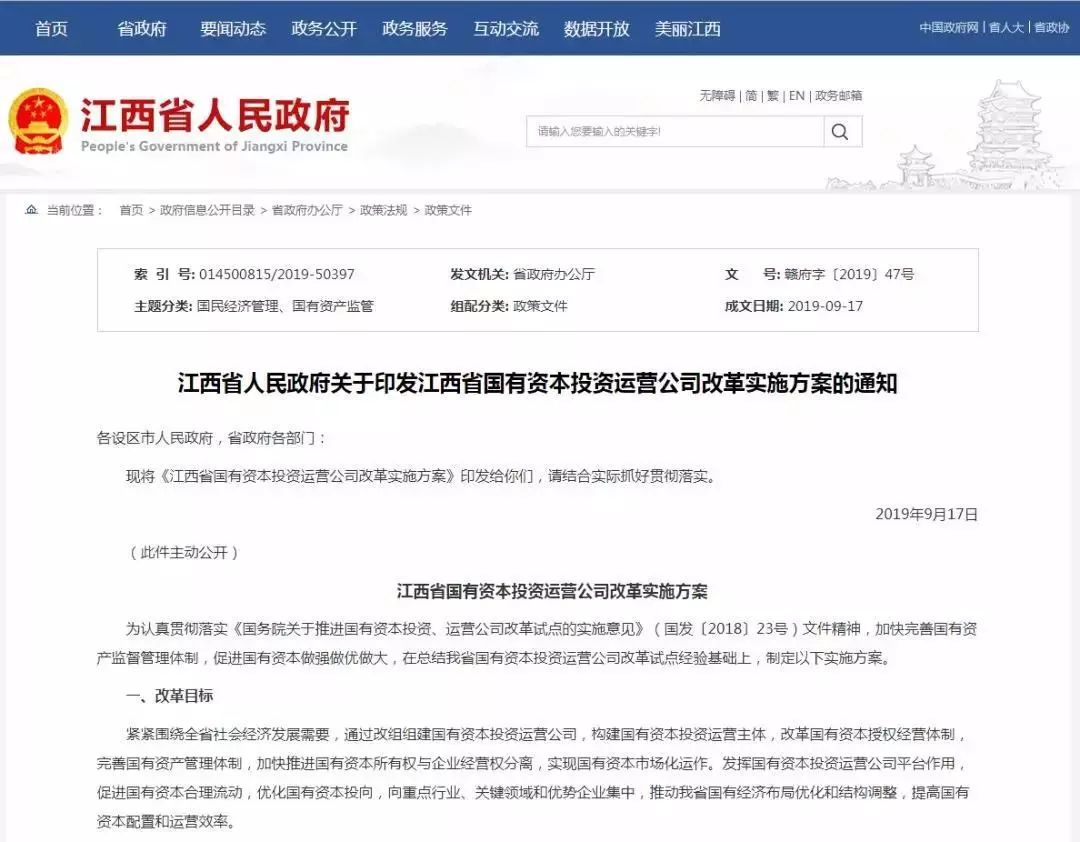Click the national emblem logo
The image size is (1080, 842).
pos(39,121)
